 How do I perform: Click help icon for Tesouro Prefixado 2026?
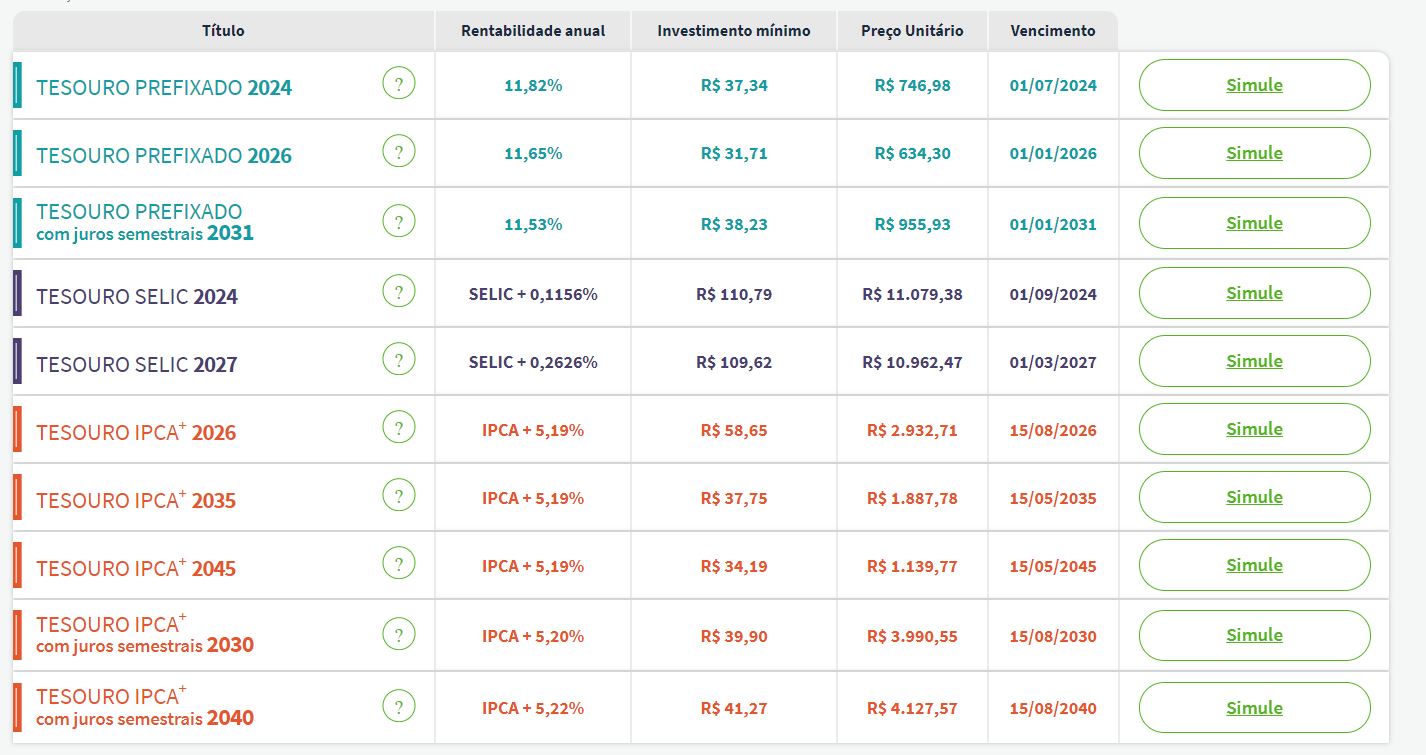(x=398, y=153)
